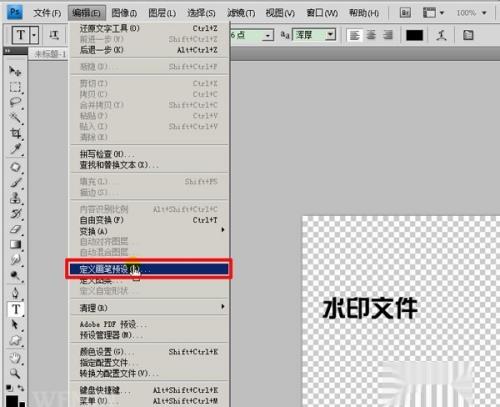Select the Zoom tool
This screenshot has width=500, height=407.
point(15,373)
